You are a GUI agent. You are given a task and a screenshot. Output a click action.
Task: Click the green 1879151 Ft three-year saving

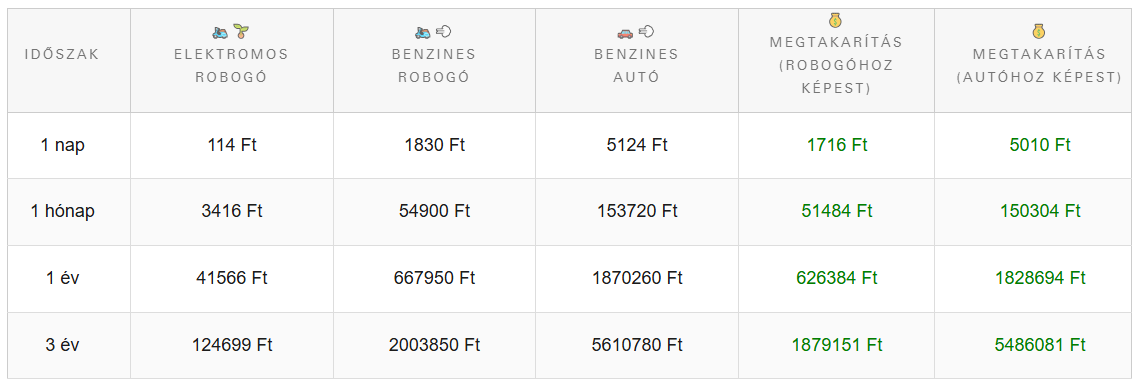(x=837, y=344)
